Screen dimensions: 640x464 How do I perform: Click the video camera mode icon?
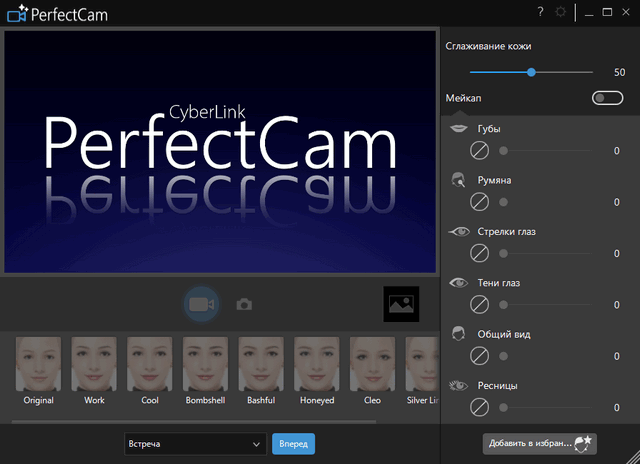202,304
